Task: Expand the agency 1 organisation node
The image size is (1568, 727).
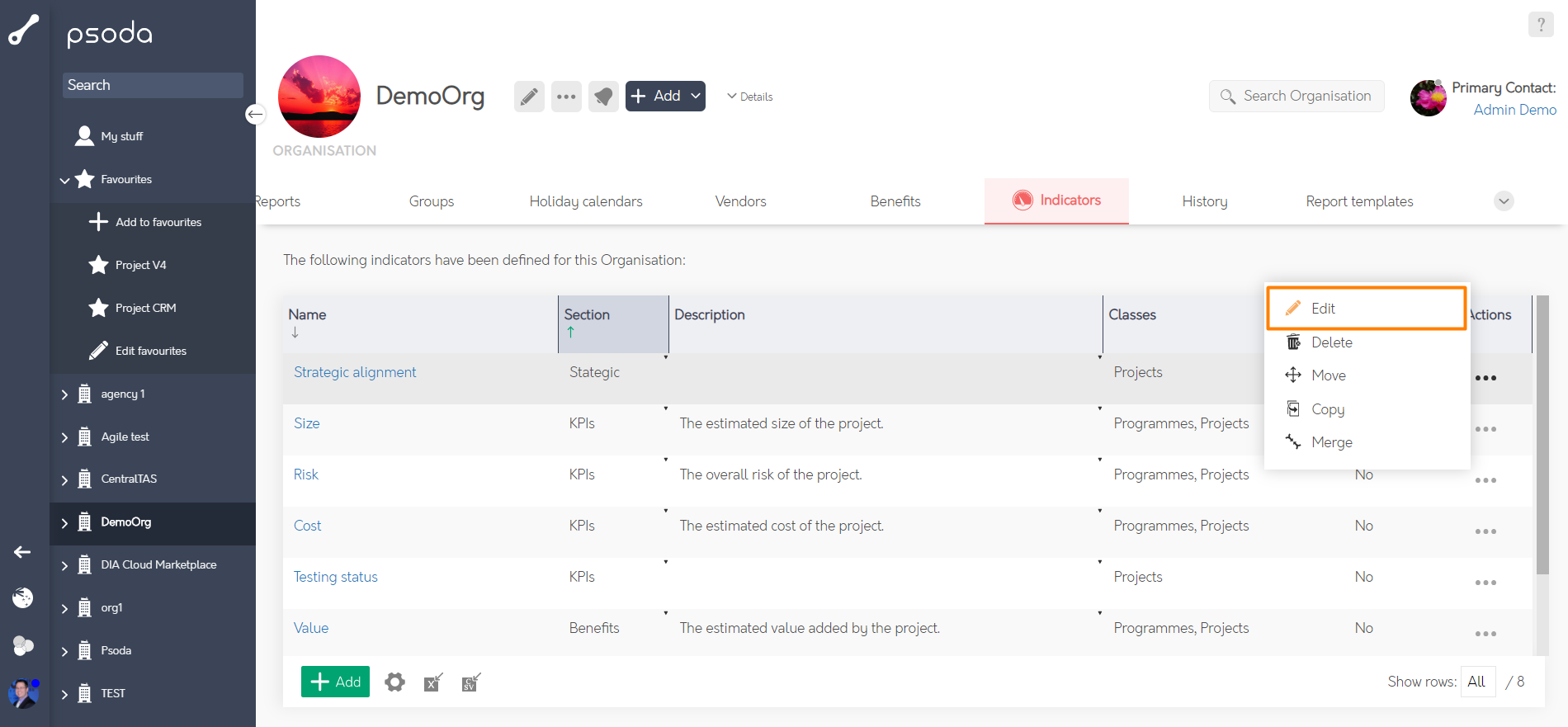Action: (64, 394)
